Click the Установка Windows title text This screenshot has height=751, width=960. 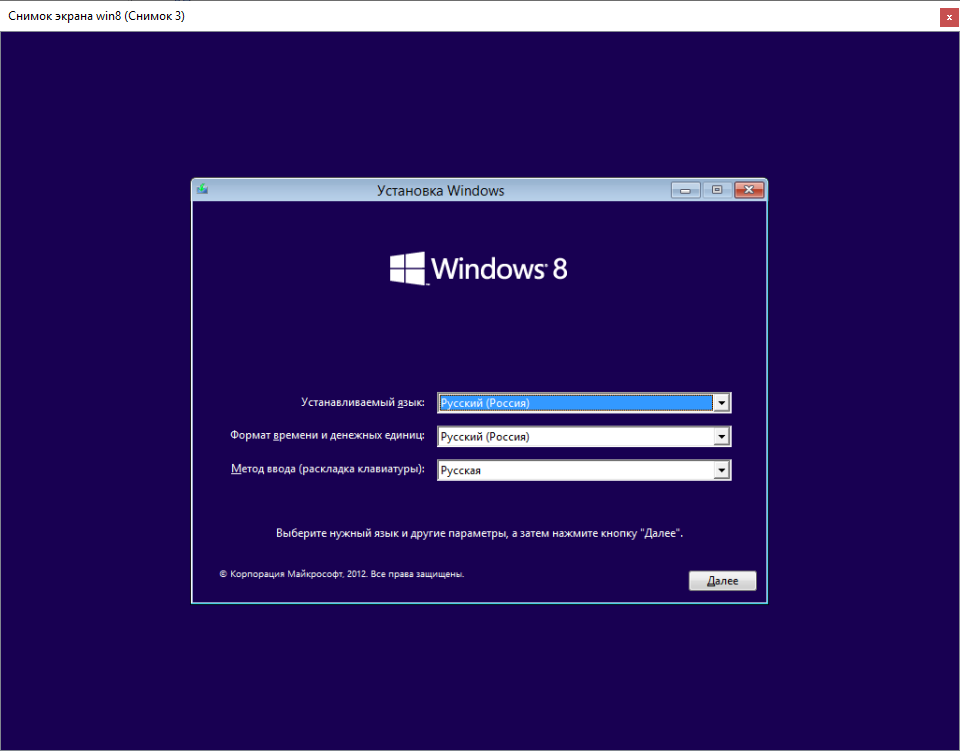440,191
